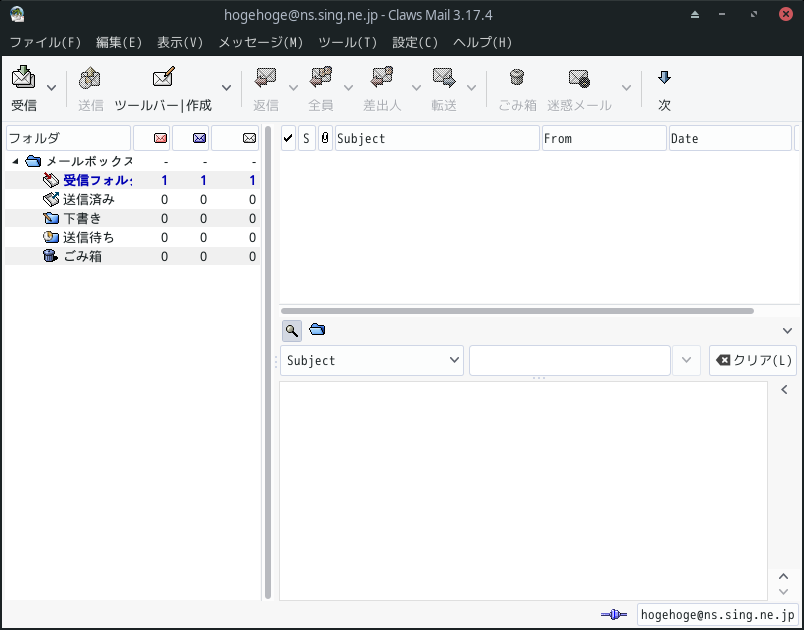Open the ヘルプ(H) menu
This screenshot has height=630, width=804.
point(483,43)
